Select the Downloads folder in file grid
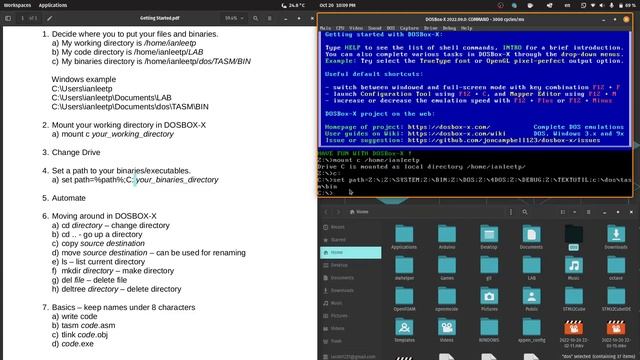Screen dimensions: 640x360 (616, 234)
